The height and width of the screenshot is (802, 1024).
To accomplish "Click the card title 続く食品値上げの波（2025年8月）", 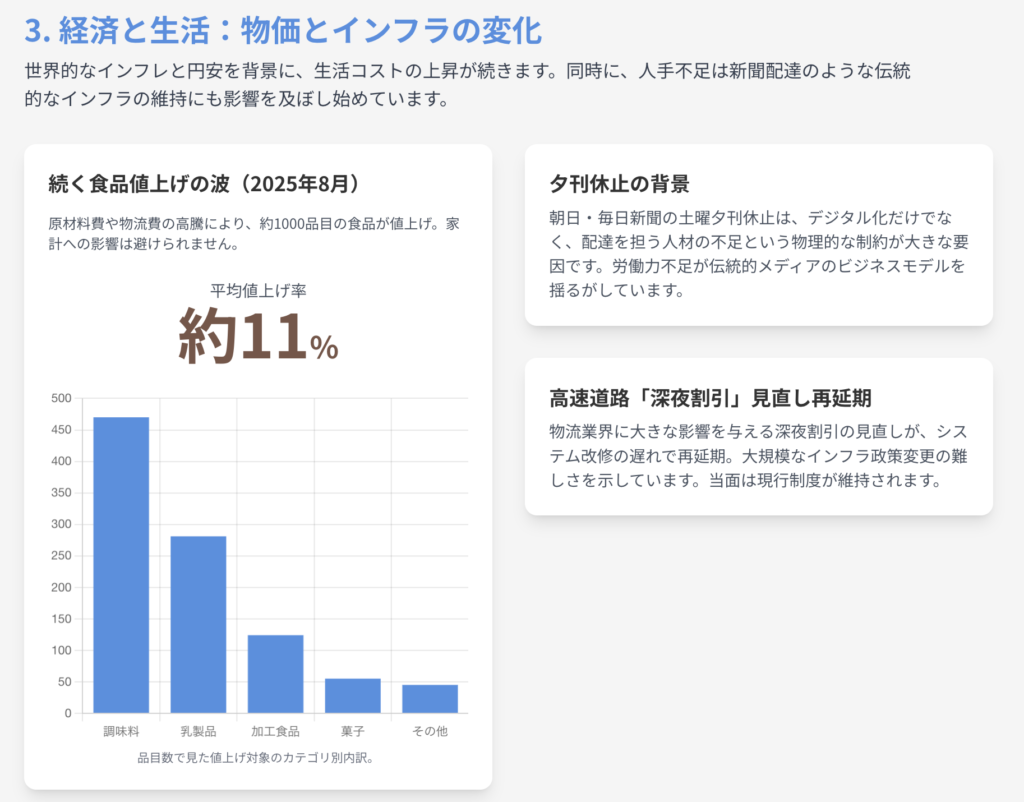I will click(204, 184).
